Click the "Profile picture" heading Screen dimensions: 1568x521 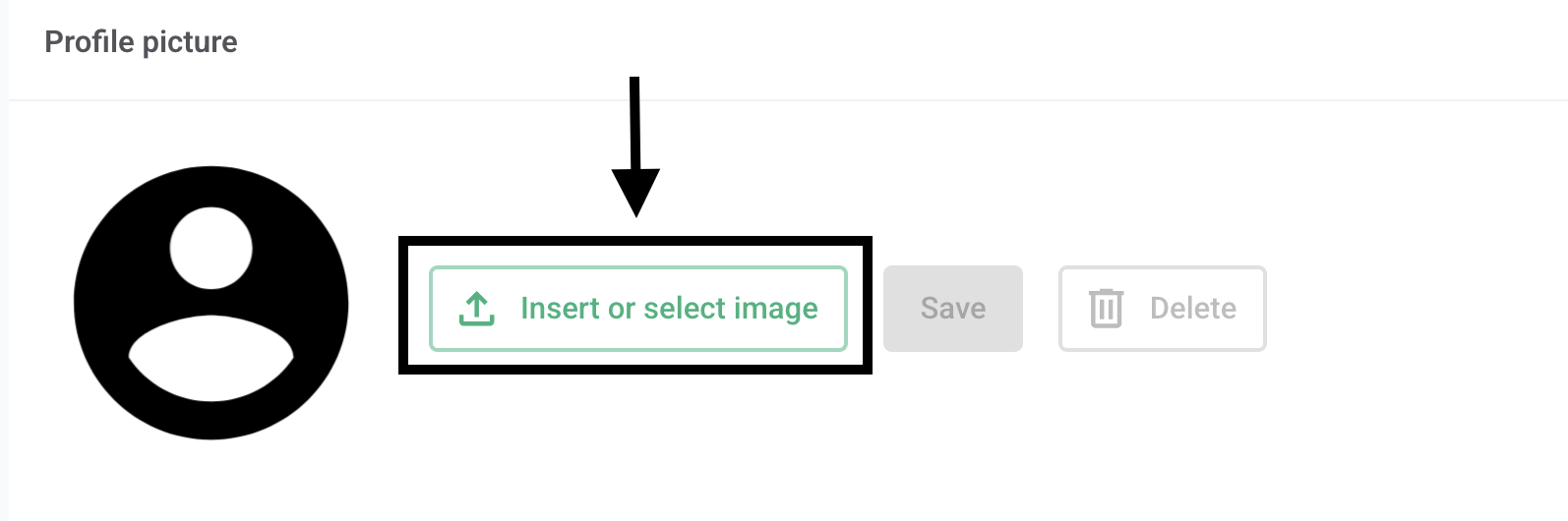[141, 42]
